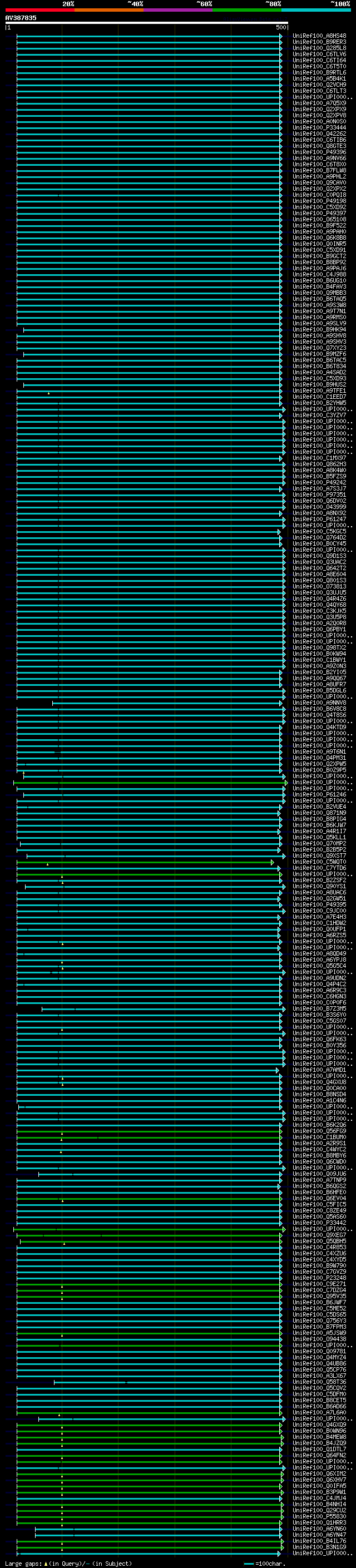Select hit label UniRef100_P61246

pos(319,795)
